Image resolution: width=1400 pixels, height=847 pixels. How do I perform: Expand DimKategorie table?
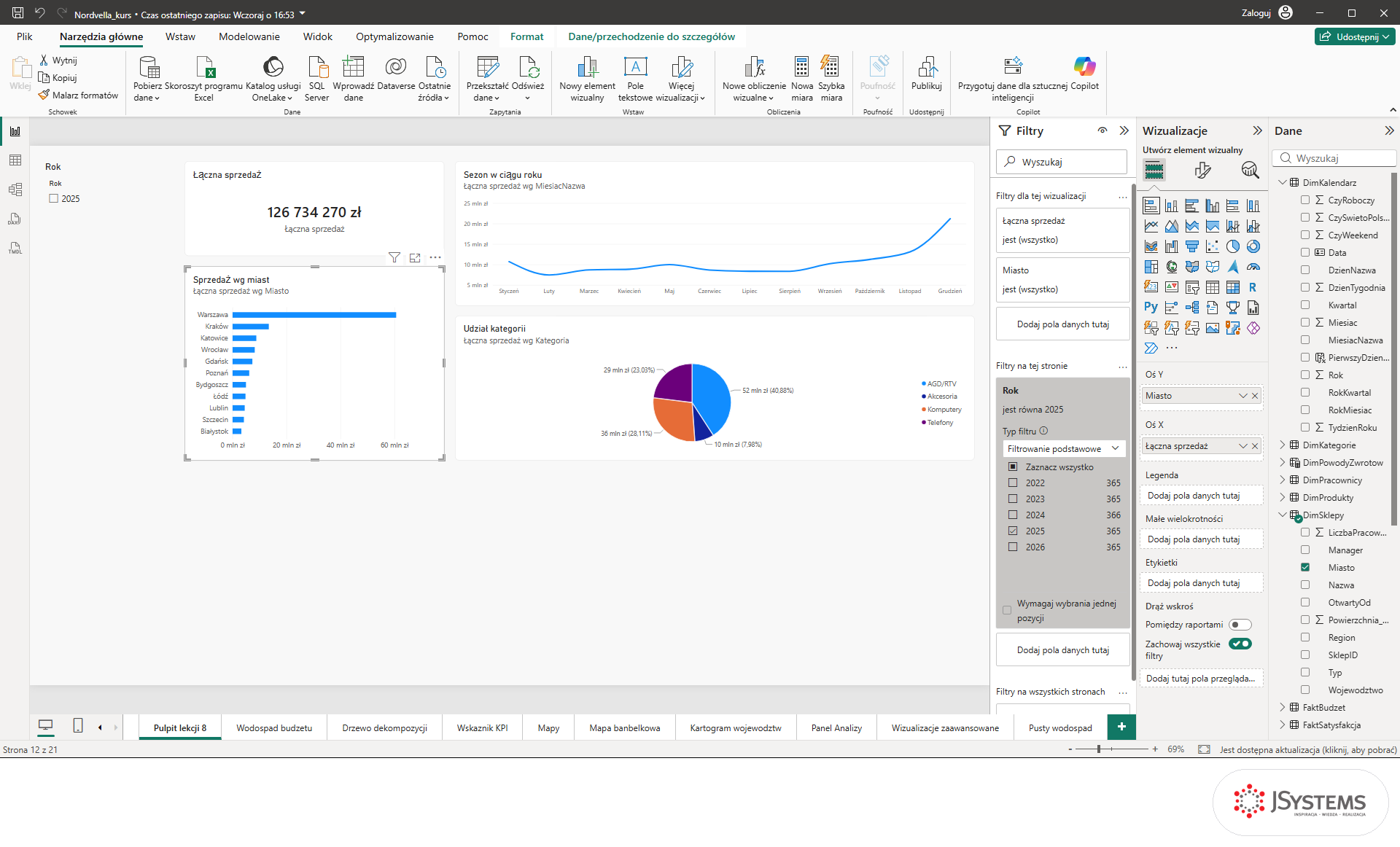coord(1283,445)
